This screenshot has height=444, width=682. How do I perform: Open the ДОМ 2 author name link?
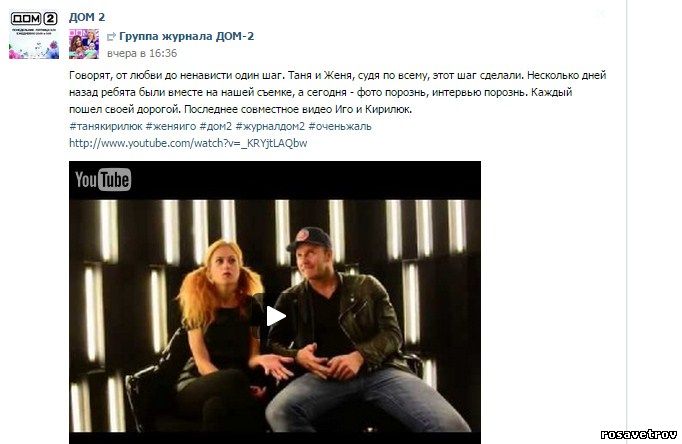(87, 17)
